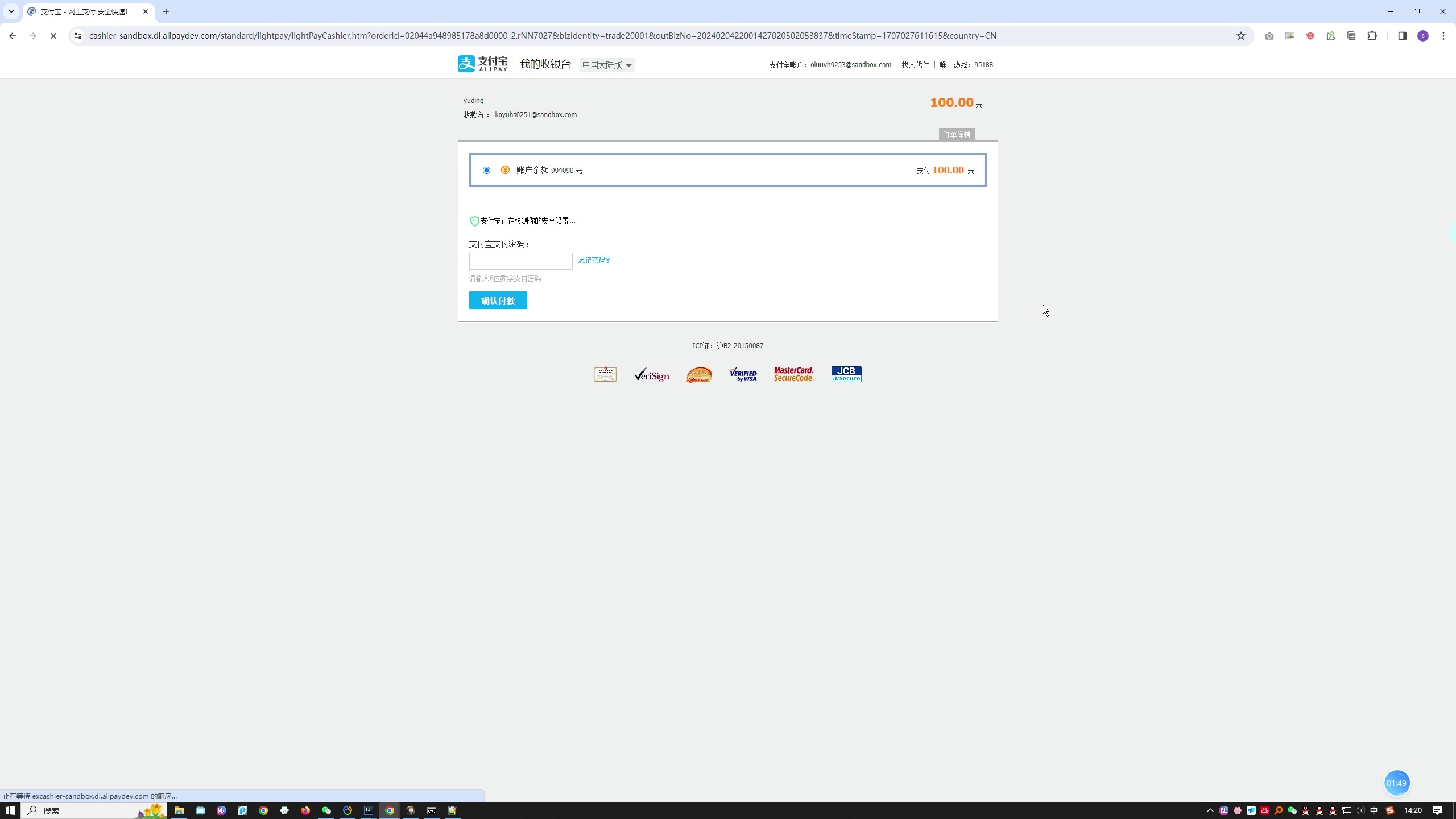Focus the payment password input field
This screenshot has height=819, width=1456.
coord(521,261)
